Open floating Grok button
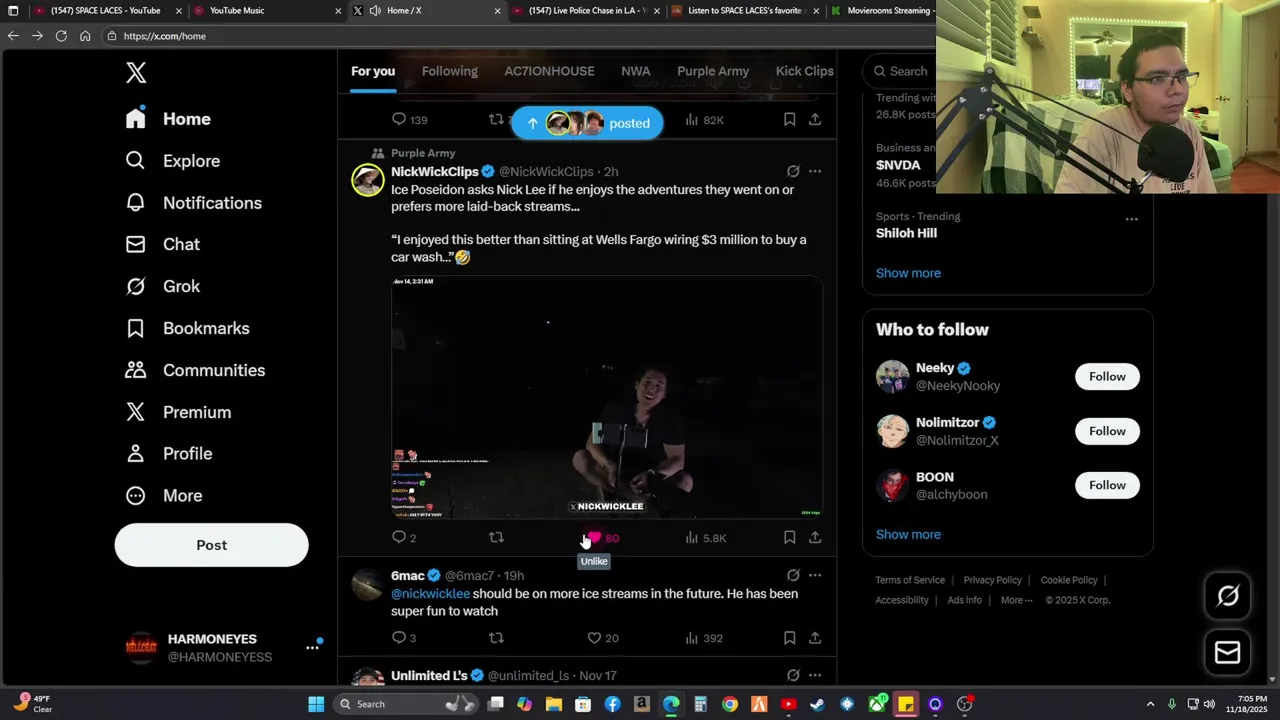This screenshot has height=720, width=1280. pyautogui.click(x=1227, y=596)
